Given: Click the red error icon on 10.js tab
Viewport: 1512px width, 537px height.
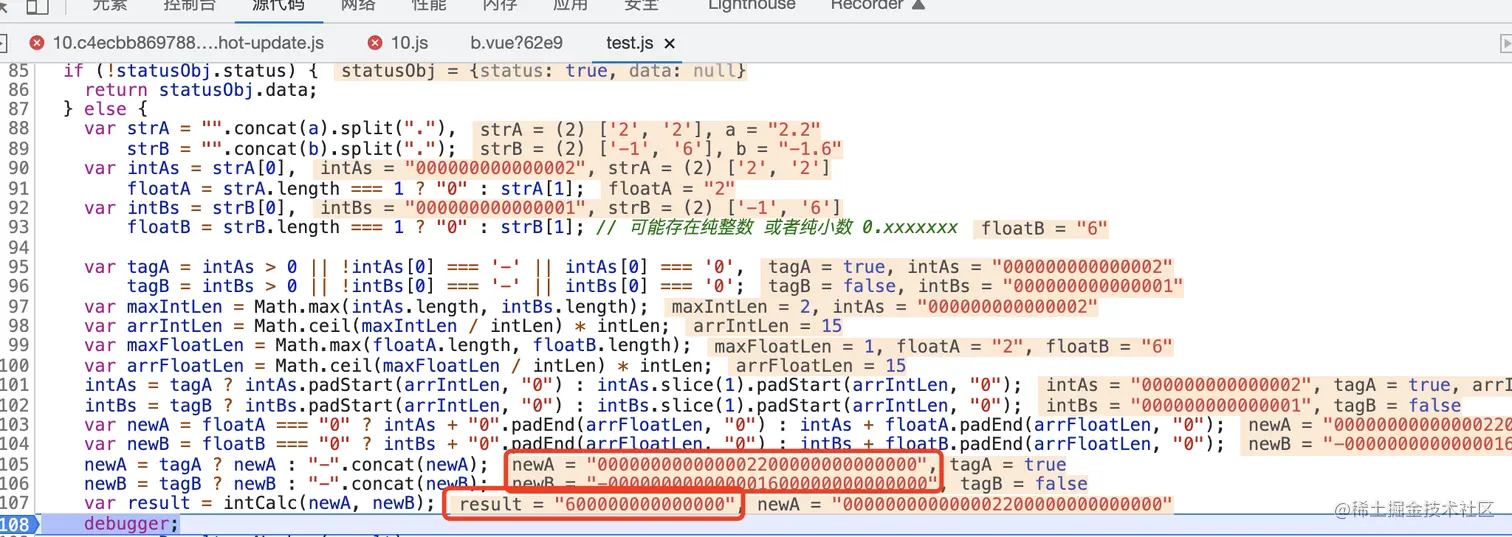Looking at the screenshot, I should point(375,43).
